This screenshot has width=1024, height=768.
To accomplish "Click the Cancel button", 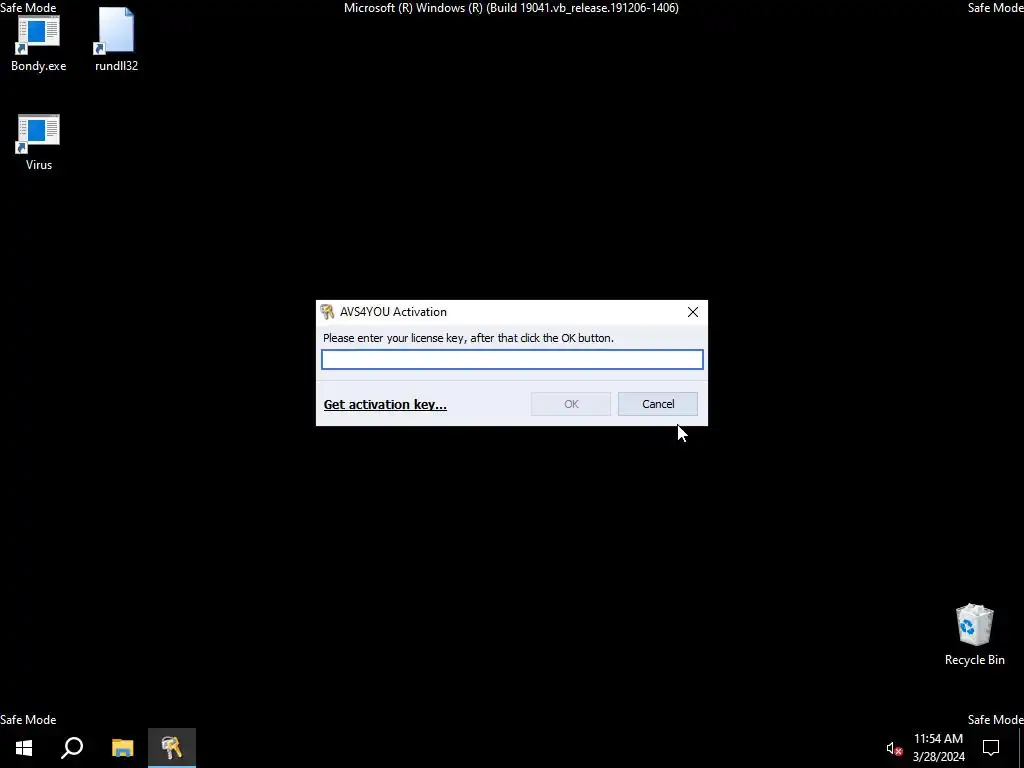I will pyautogui.click(x=658, y=404).
